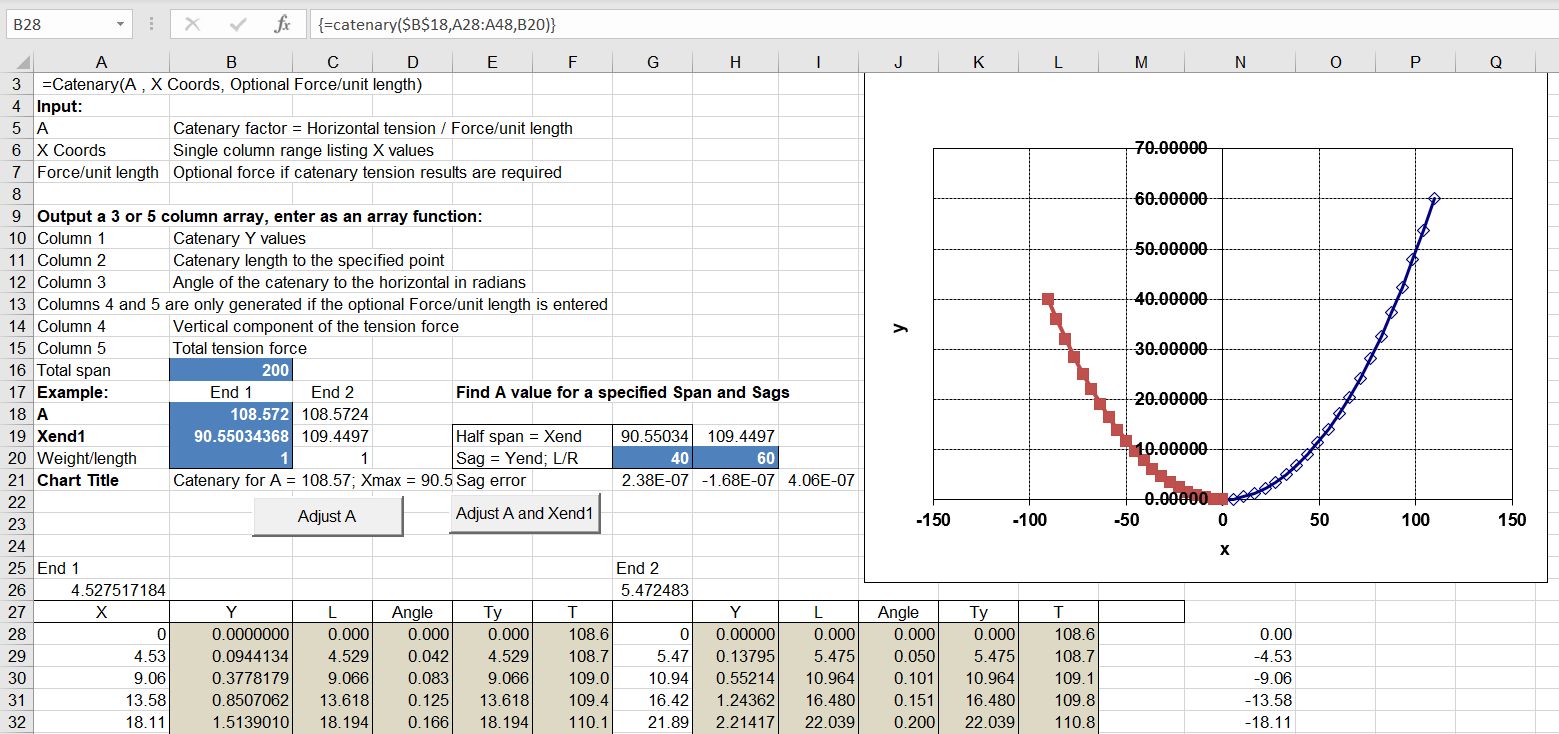Click the Sag cell containing 60
Screen dimensions: 1559x734
tap(735, 458)
